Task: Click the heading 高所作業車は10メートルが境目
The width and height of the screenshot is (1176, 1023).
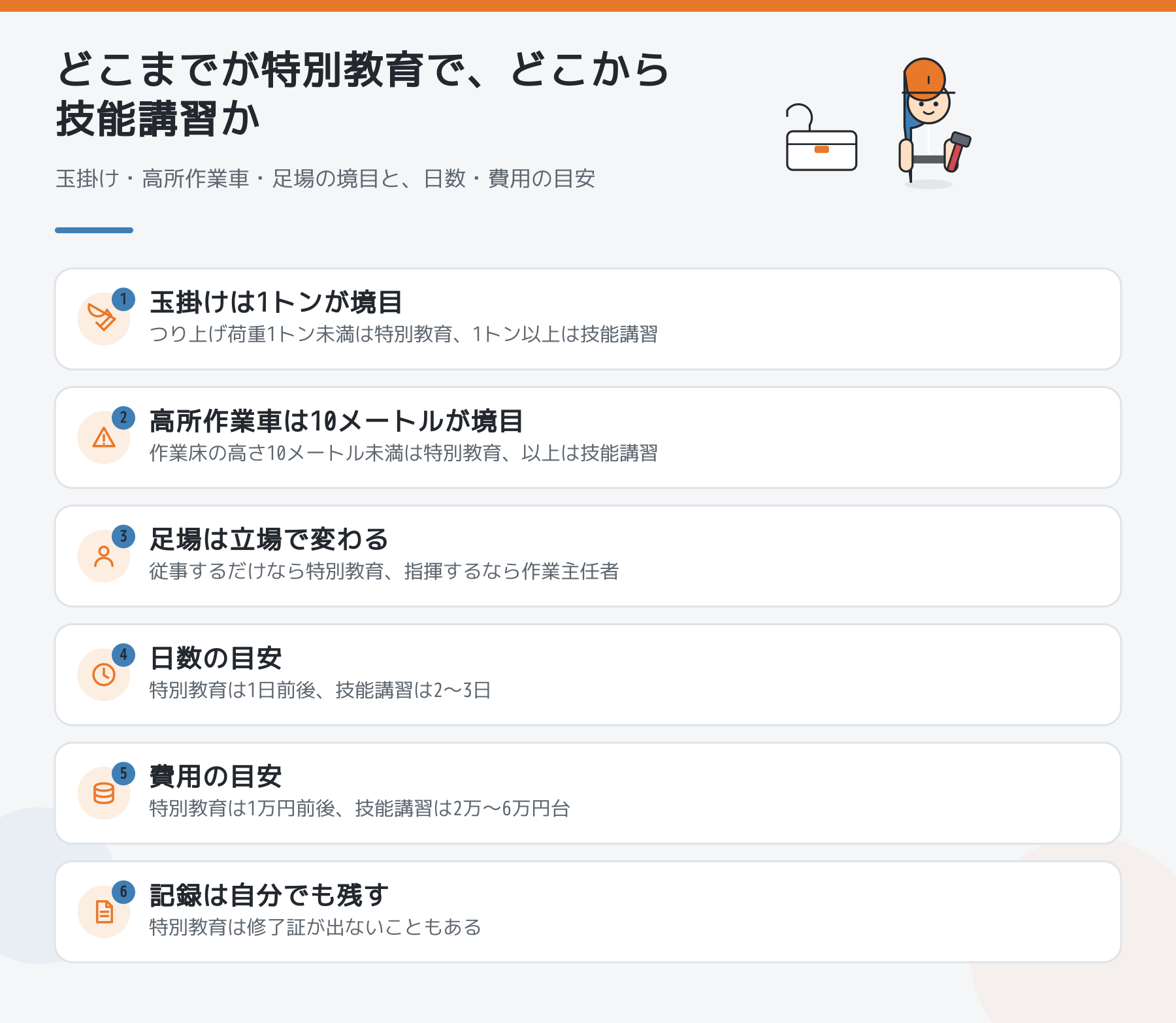Action: 336,421
